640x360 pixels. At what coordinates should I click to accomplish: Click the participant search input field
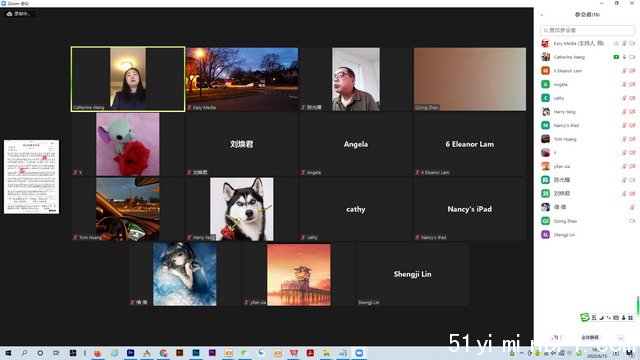coord(587,30)
